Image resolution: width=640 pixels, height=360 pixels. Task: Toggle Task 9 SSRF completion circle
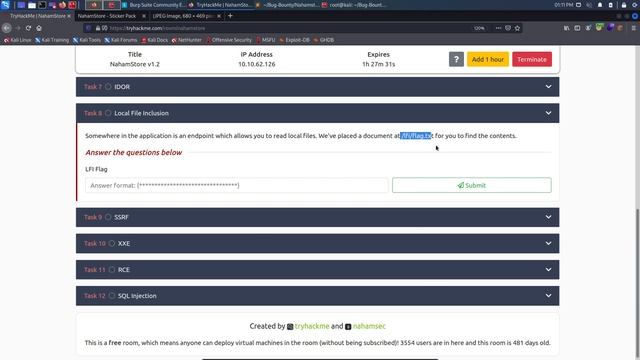pyautogui.click(x=108, y=217)
